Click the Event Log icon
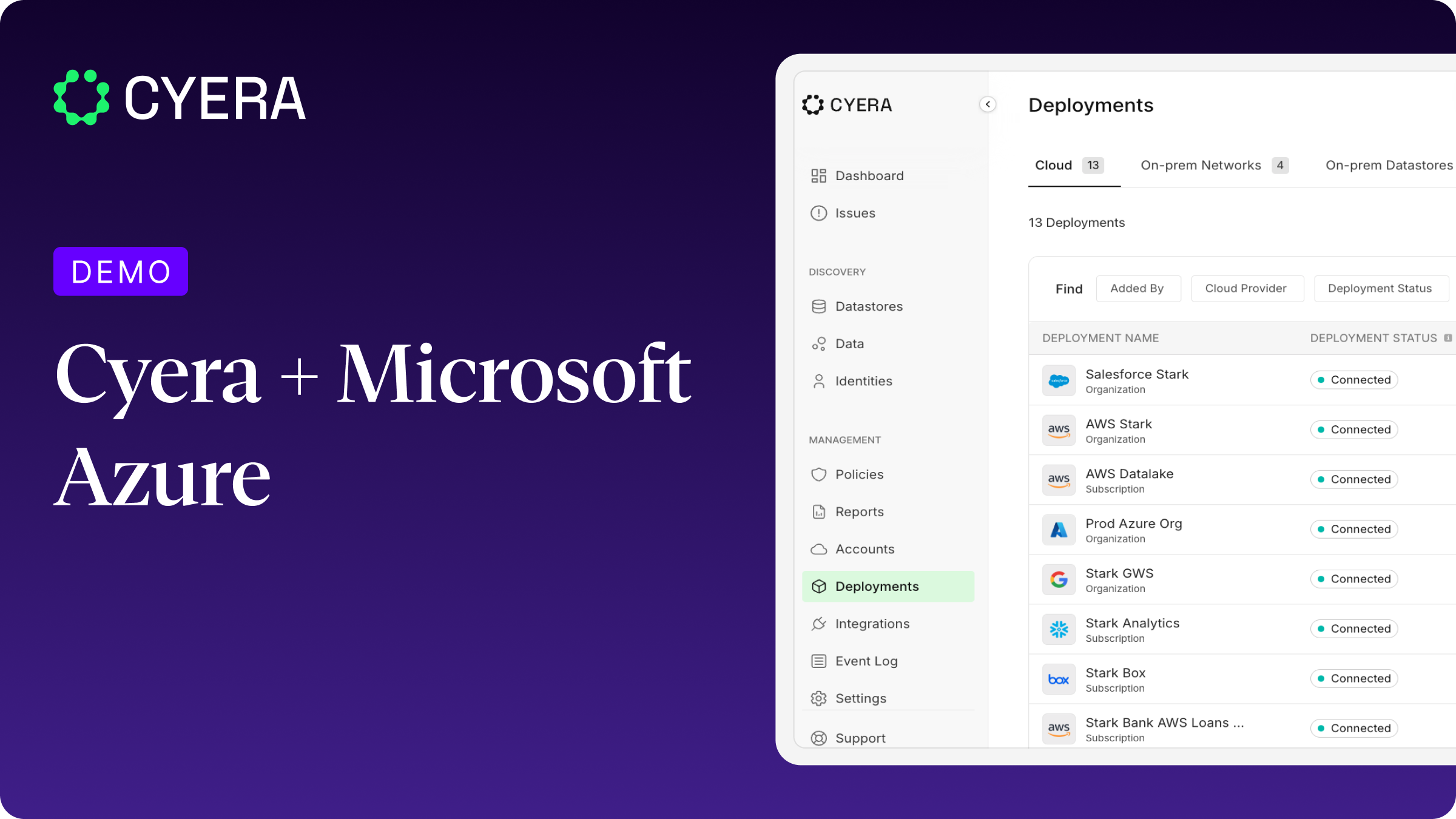 point(818,661)
